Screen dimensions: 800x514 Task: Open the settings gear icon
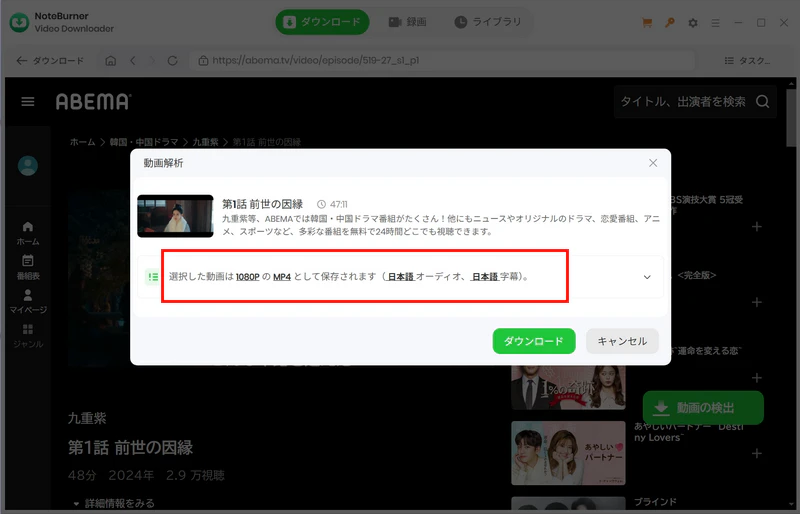(x=693, y=23)
